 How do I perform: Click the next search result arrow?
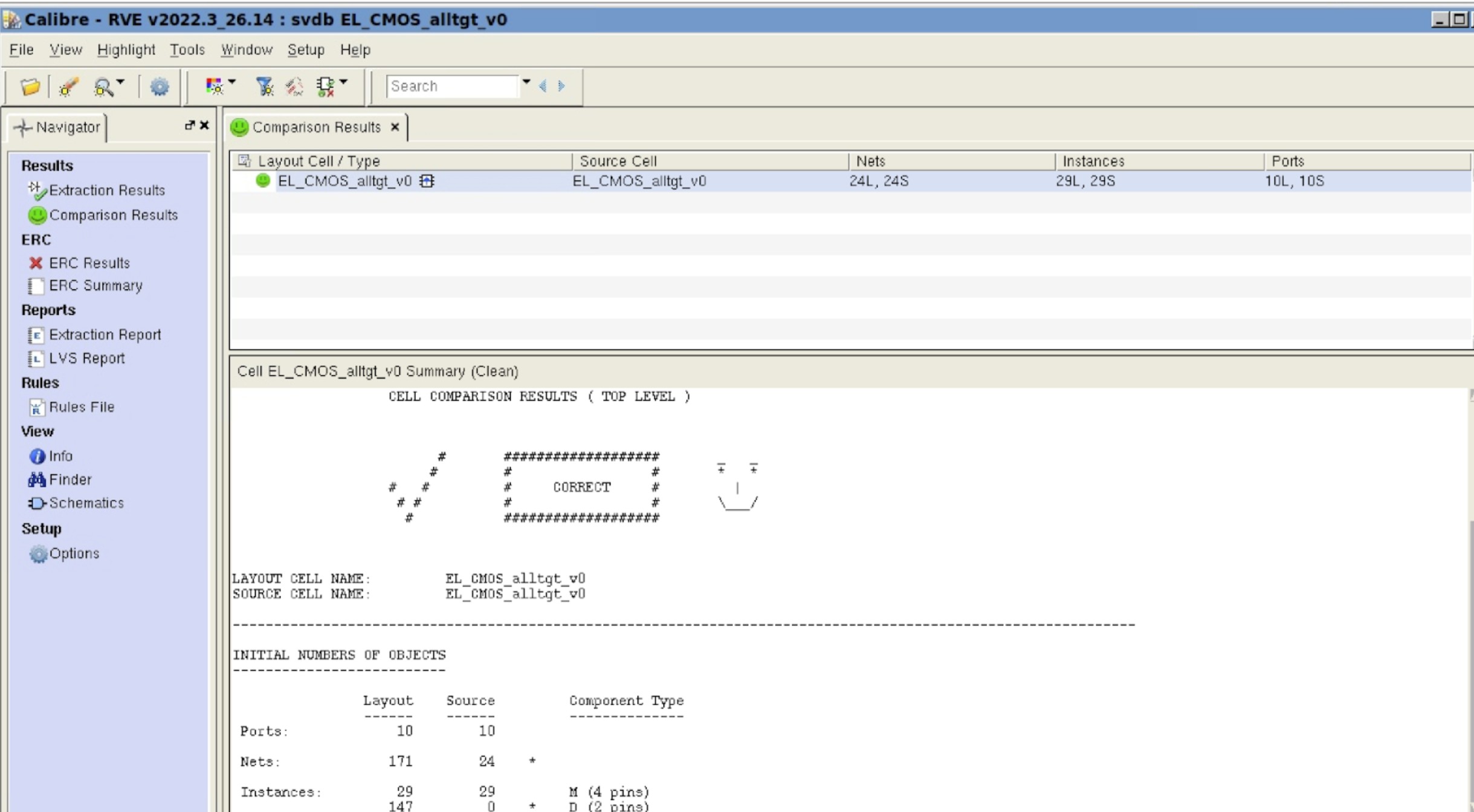[x=561, y=86]
